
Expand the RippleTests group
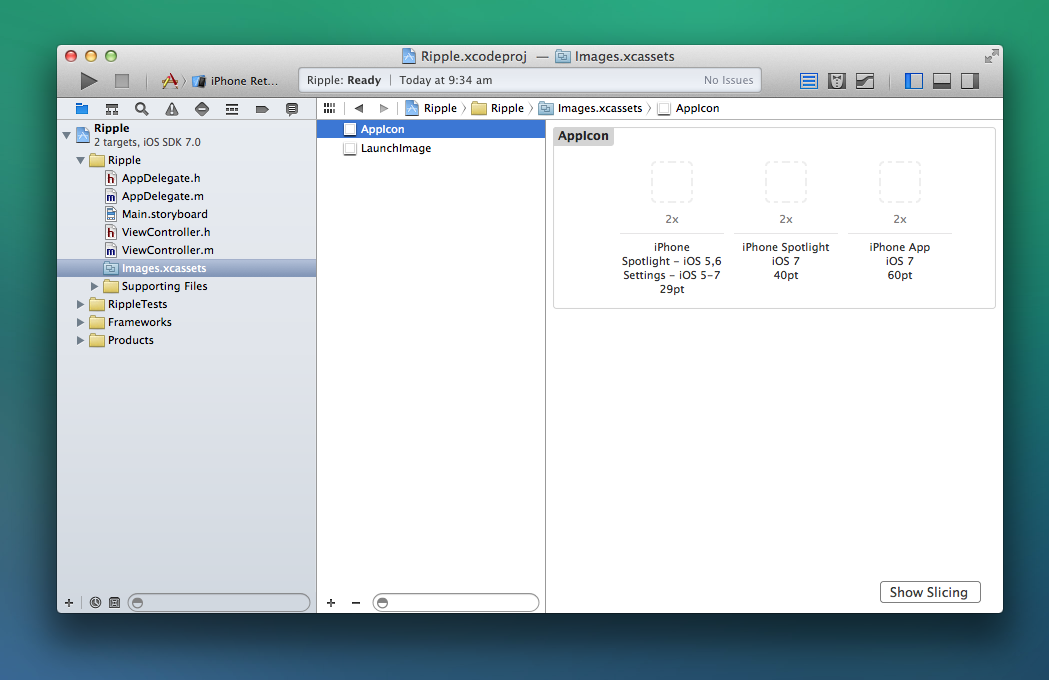(x=81, y=304)
